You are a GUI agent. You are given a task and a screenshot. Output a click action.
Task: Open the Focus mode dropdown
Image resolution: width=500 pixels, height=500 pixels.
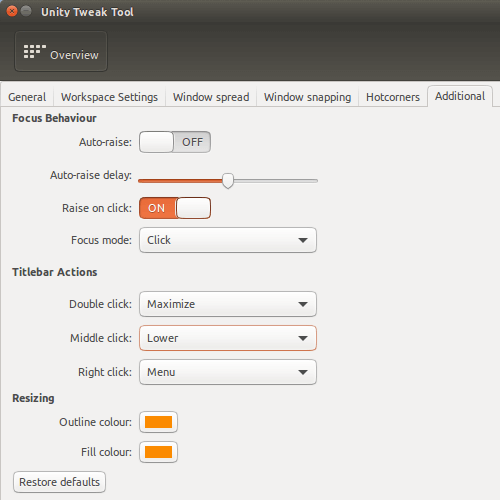[x=228, y=240]
